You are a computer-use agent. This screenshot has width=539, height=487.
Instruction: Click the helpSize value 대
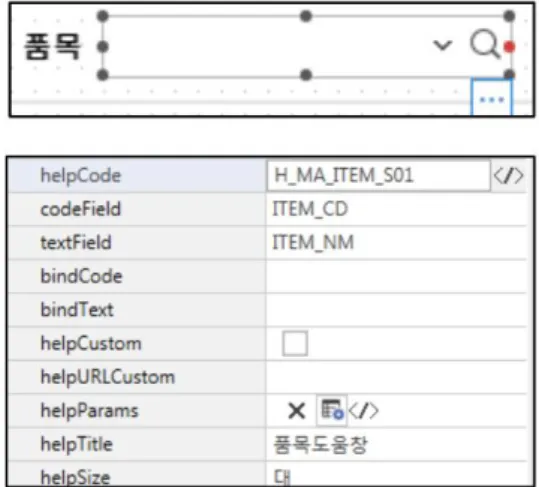pos(282,477)
